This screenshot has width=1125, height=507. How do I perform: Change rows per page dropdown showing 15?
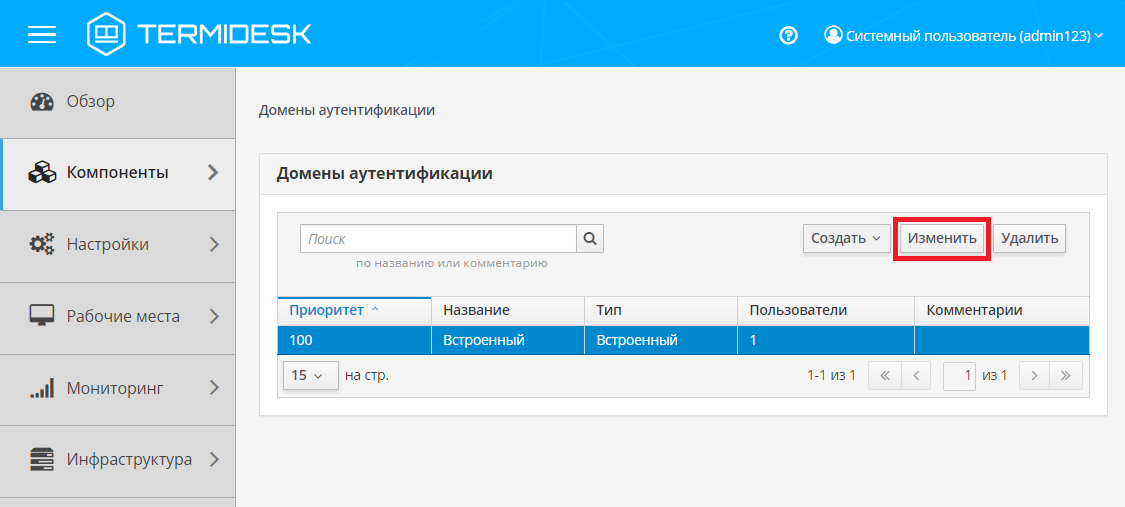(x=310, y=376)
